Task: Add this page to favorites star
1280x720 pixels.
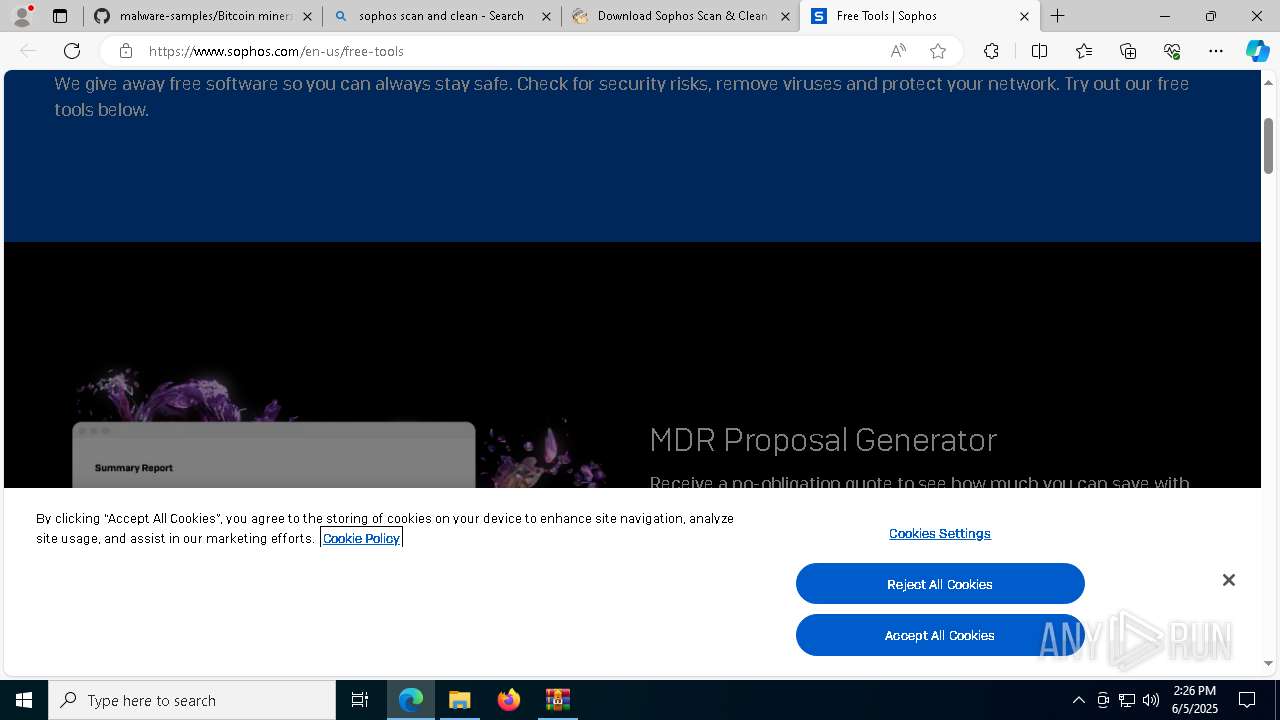Action: [938, 51]
